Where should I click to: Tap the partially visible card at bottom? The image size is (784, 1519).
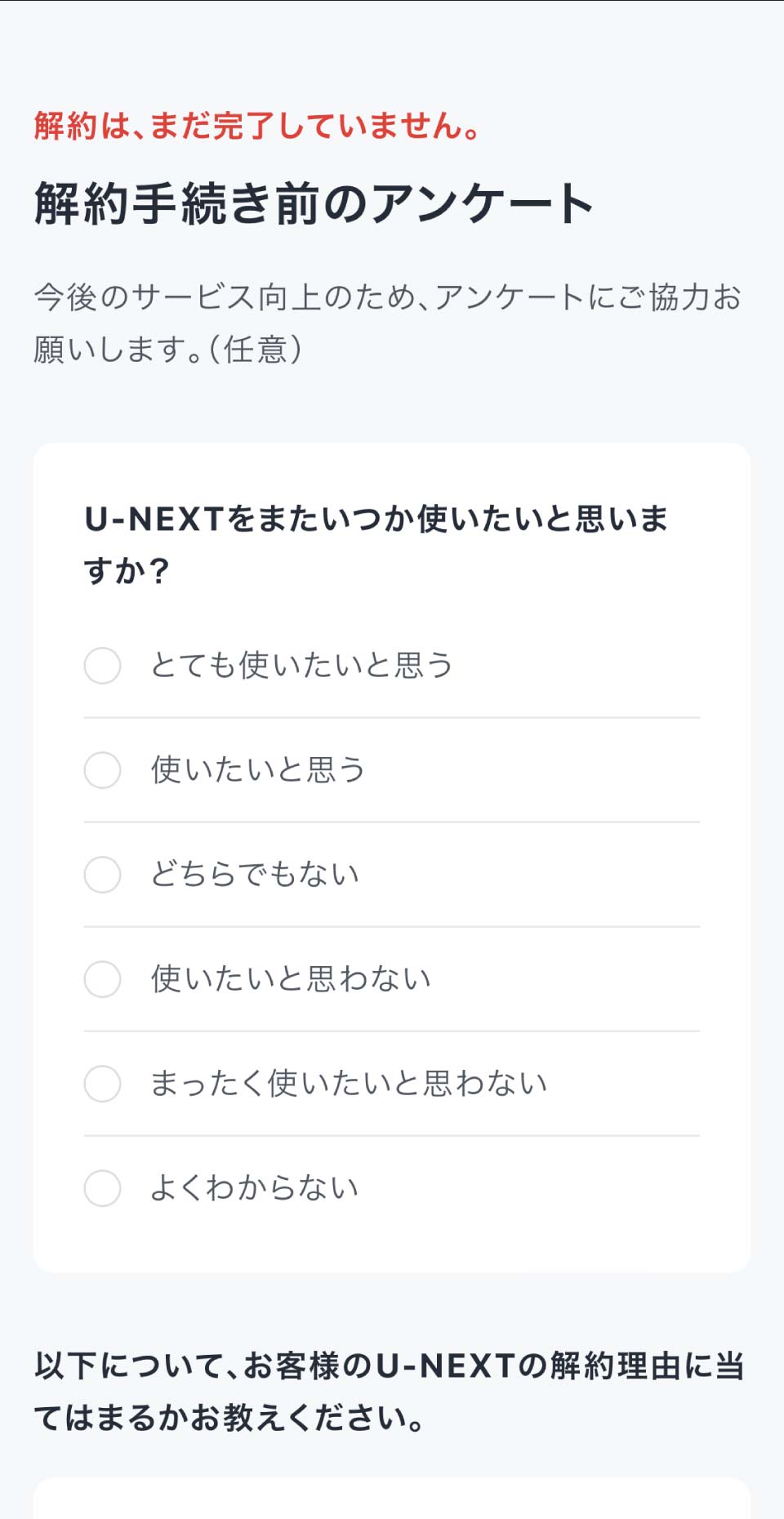(x=392, y=1501)
